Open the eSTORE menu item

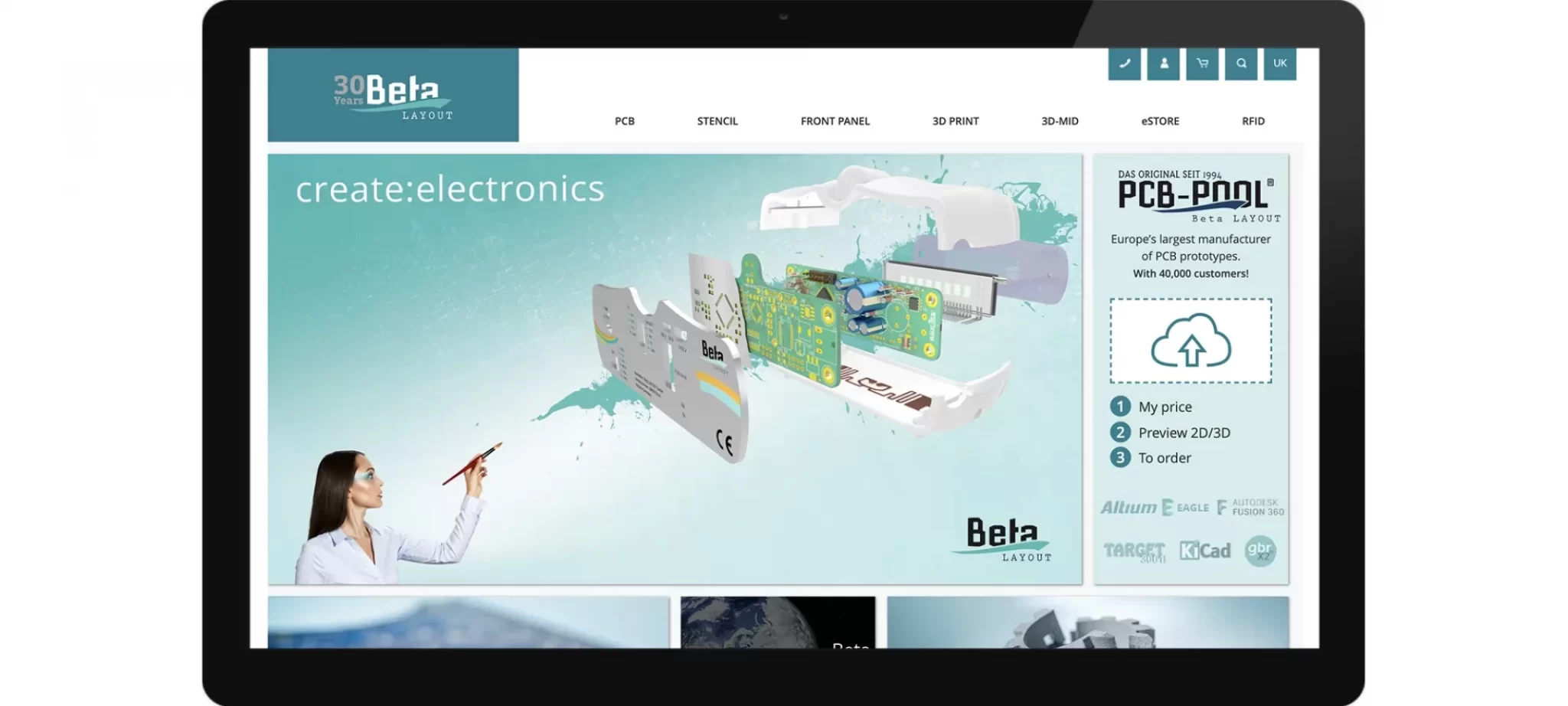click(x=1160, y=121)
